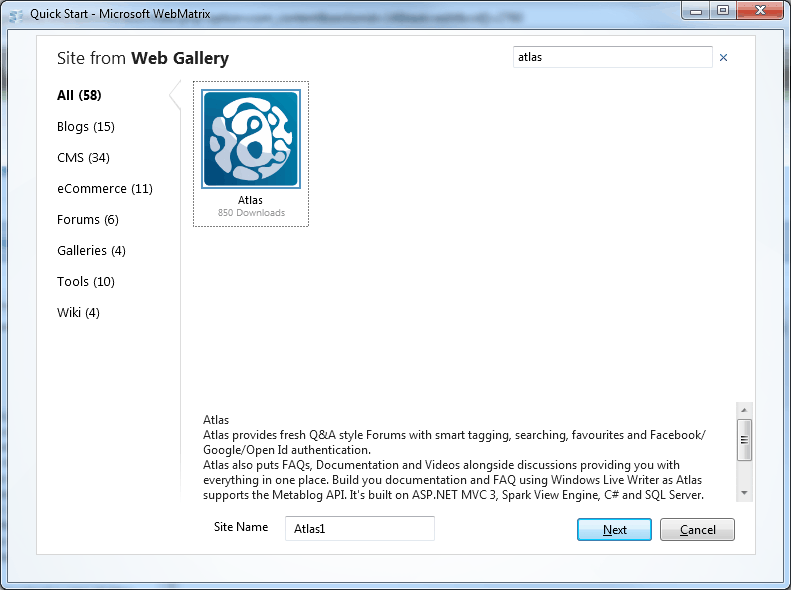
Task: Click the Cancel button
Action: point(697,529)
